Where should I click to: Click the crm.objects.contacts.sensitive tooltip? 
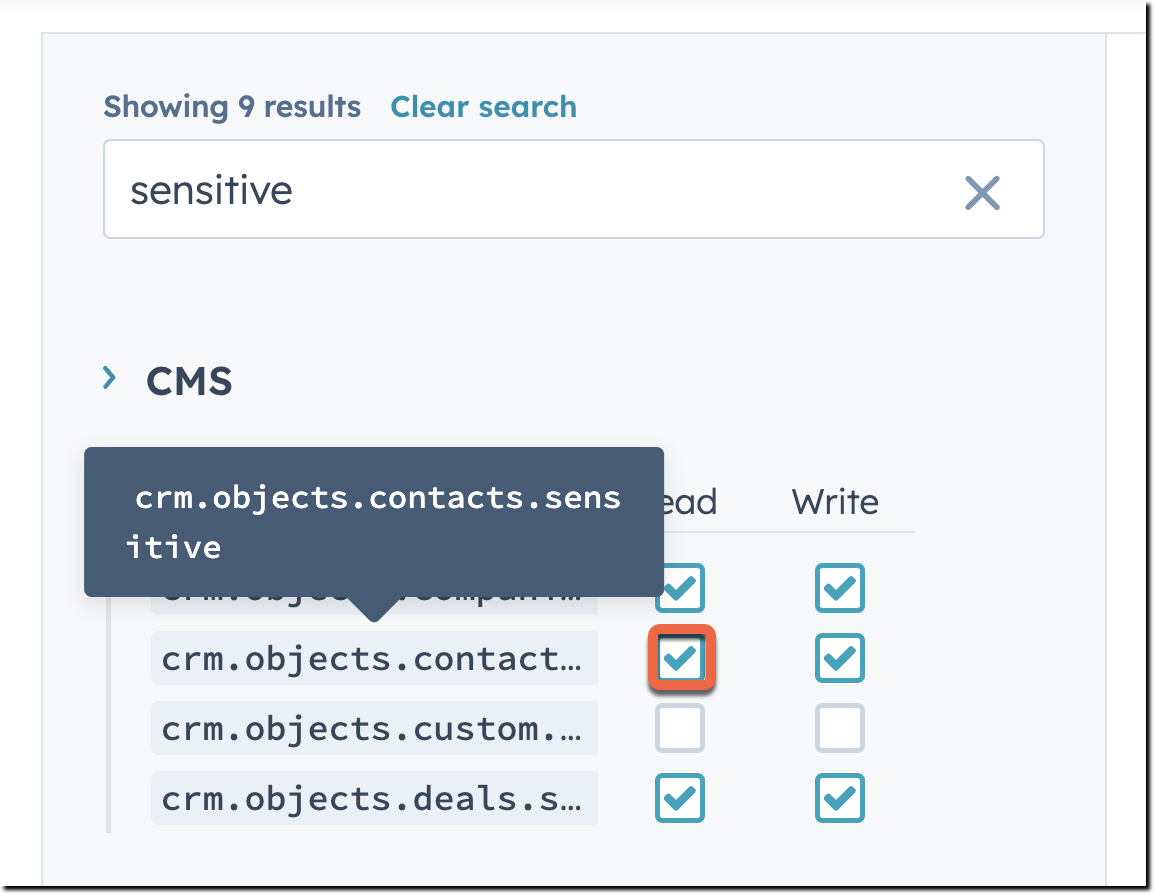tap(373, 521)
